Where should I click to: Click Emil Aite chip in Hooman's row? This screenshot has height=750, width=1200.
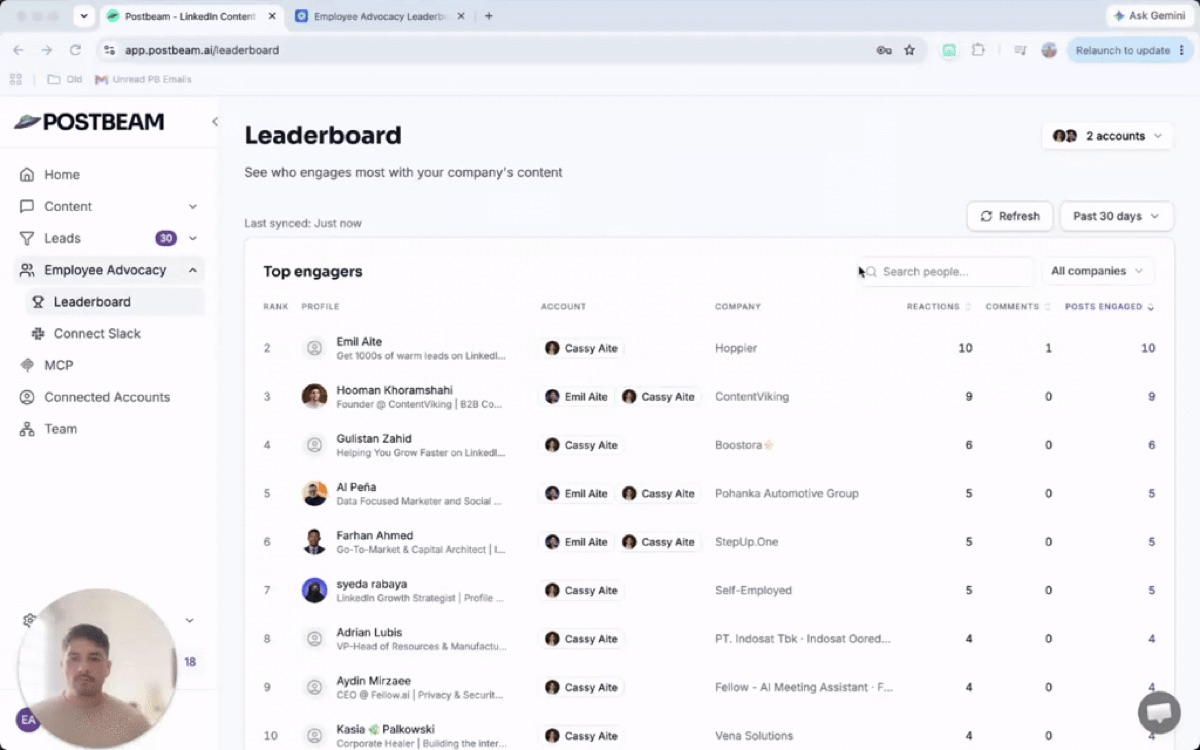pos(576,397)
